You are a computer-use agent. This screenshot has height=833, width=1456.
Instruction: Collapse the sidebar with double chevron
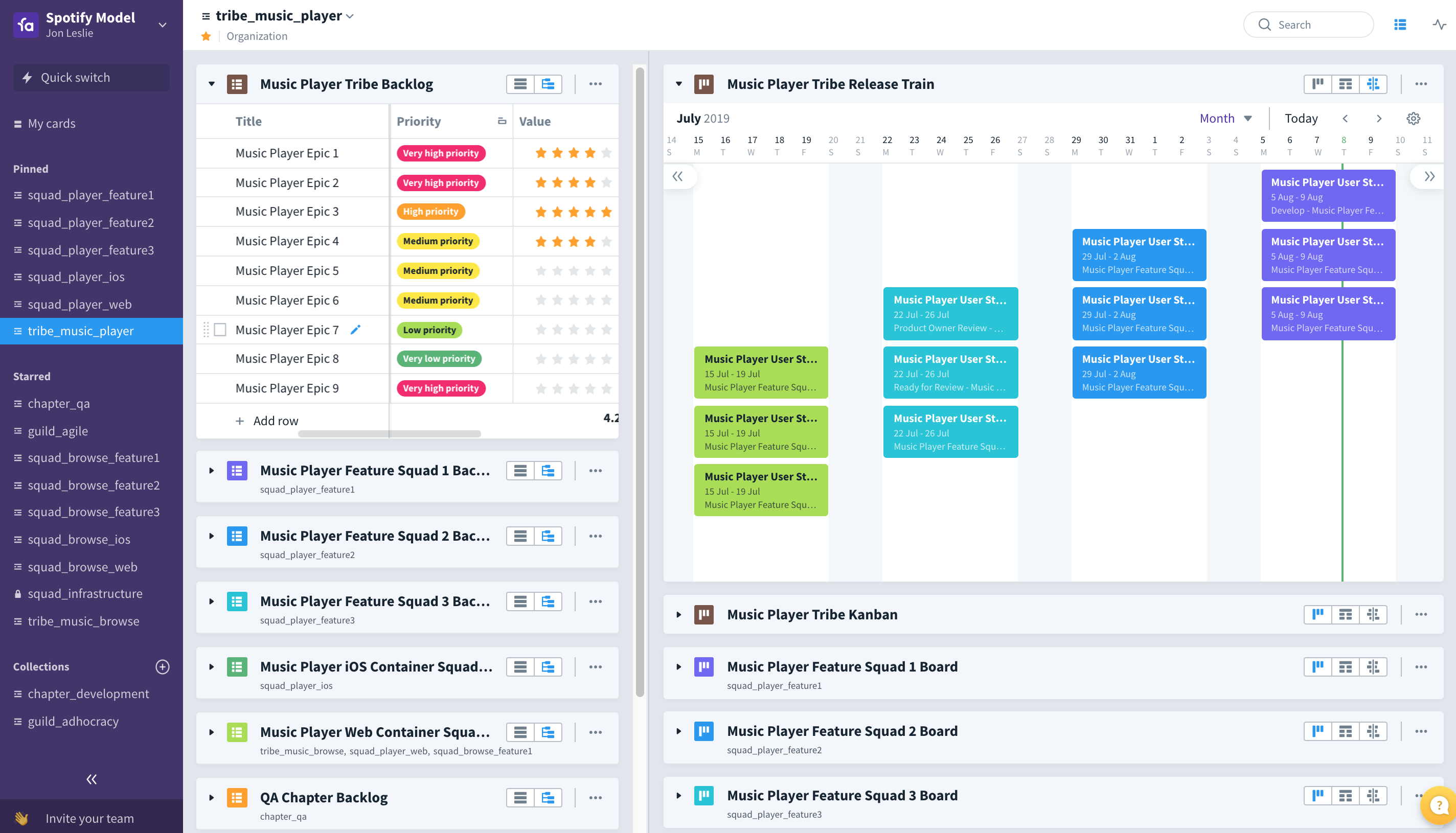point(91,779)
